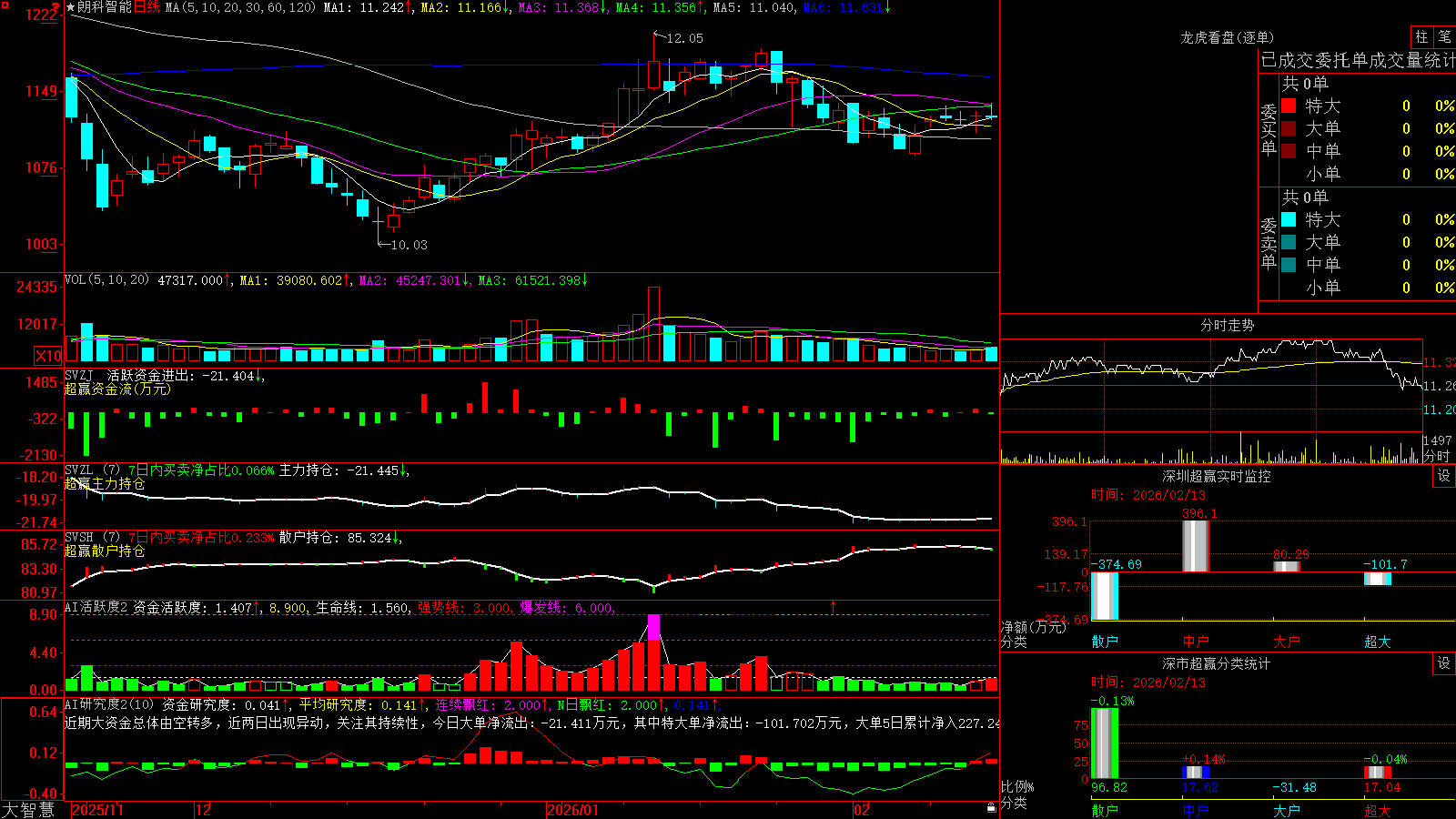Click the 朗科智能 stock name
The height and width of the screenshot is (819, 1456).
pyautogui.click(x=105, y=7)
